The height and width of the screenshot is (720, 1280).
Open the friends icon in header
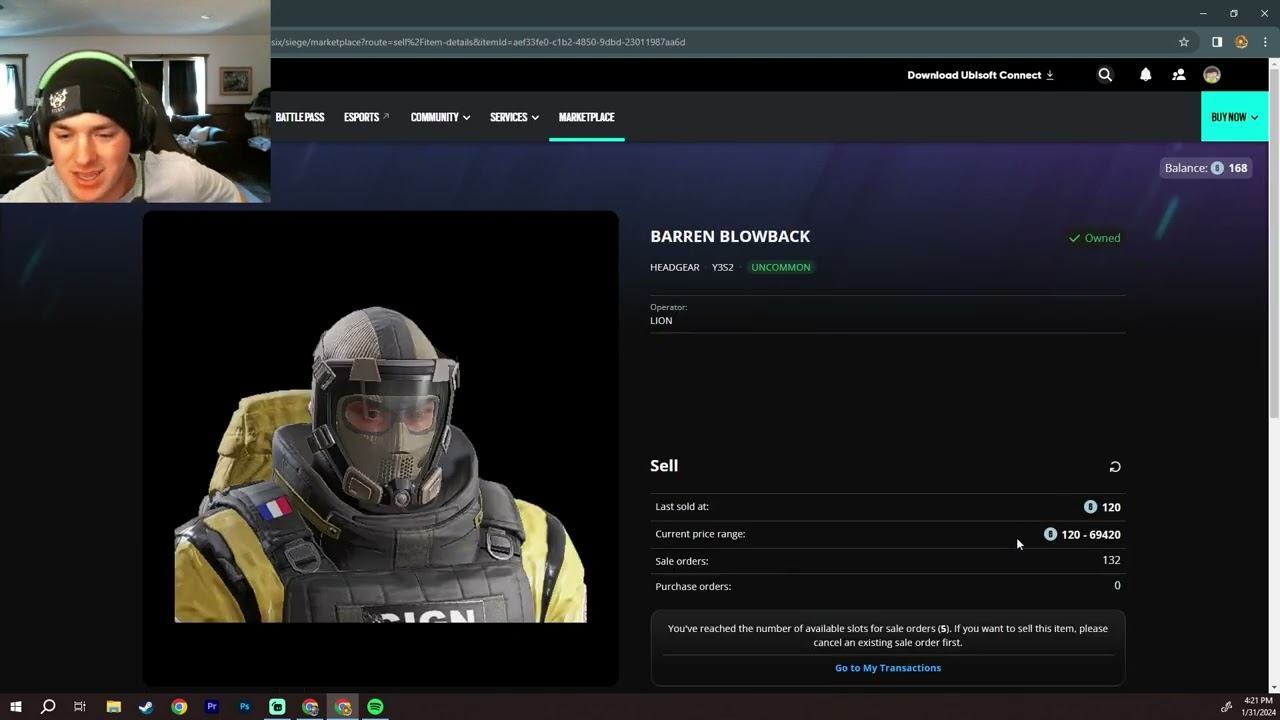click(x=1179, y=75)
